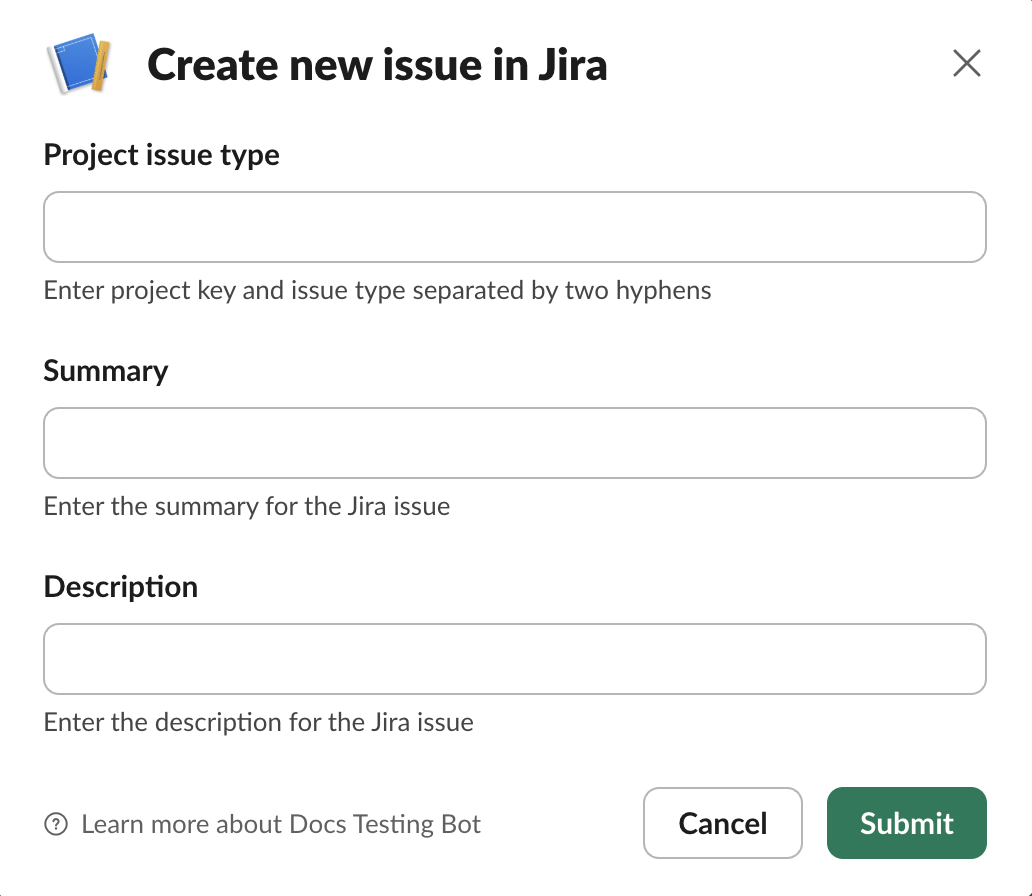Close the Create new issue dialog
This screenshot has height=896, width=1032.
tap(966, 64)
